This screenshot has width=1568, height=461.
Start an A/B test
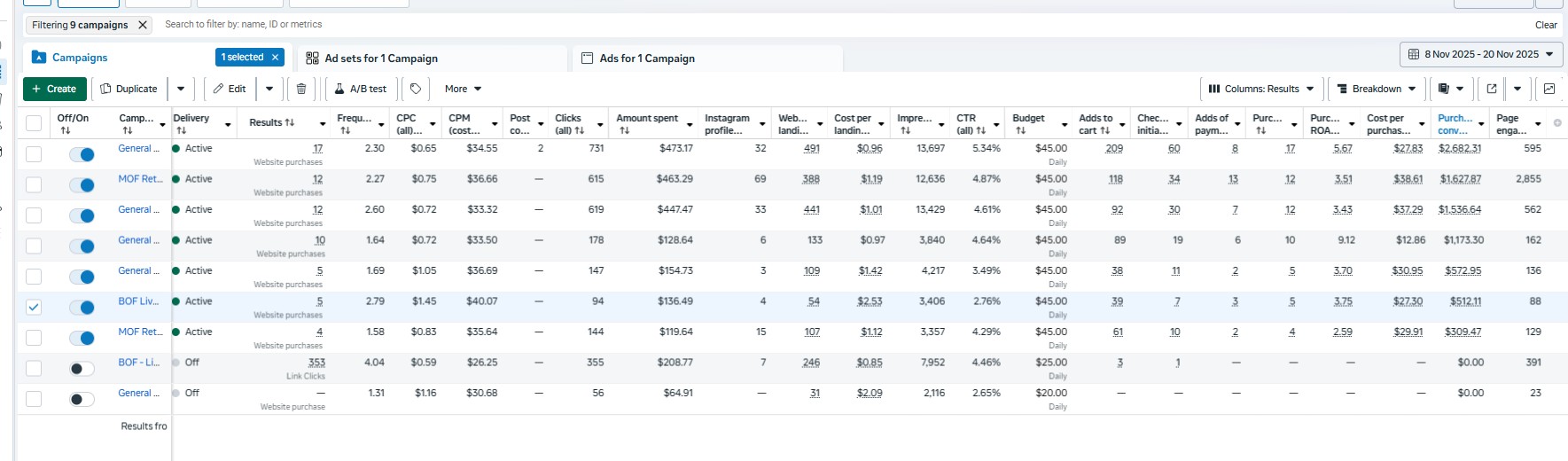coord(361,89)
